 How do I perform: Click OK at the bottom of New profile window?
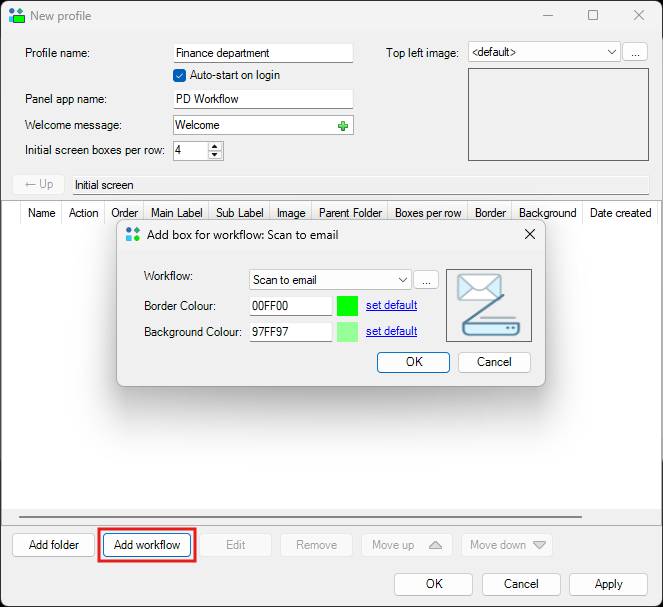pyautogui.click(x=434, y=584)
